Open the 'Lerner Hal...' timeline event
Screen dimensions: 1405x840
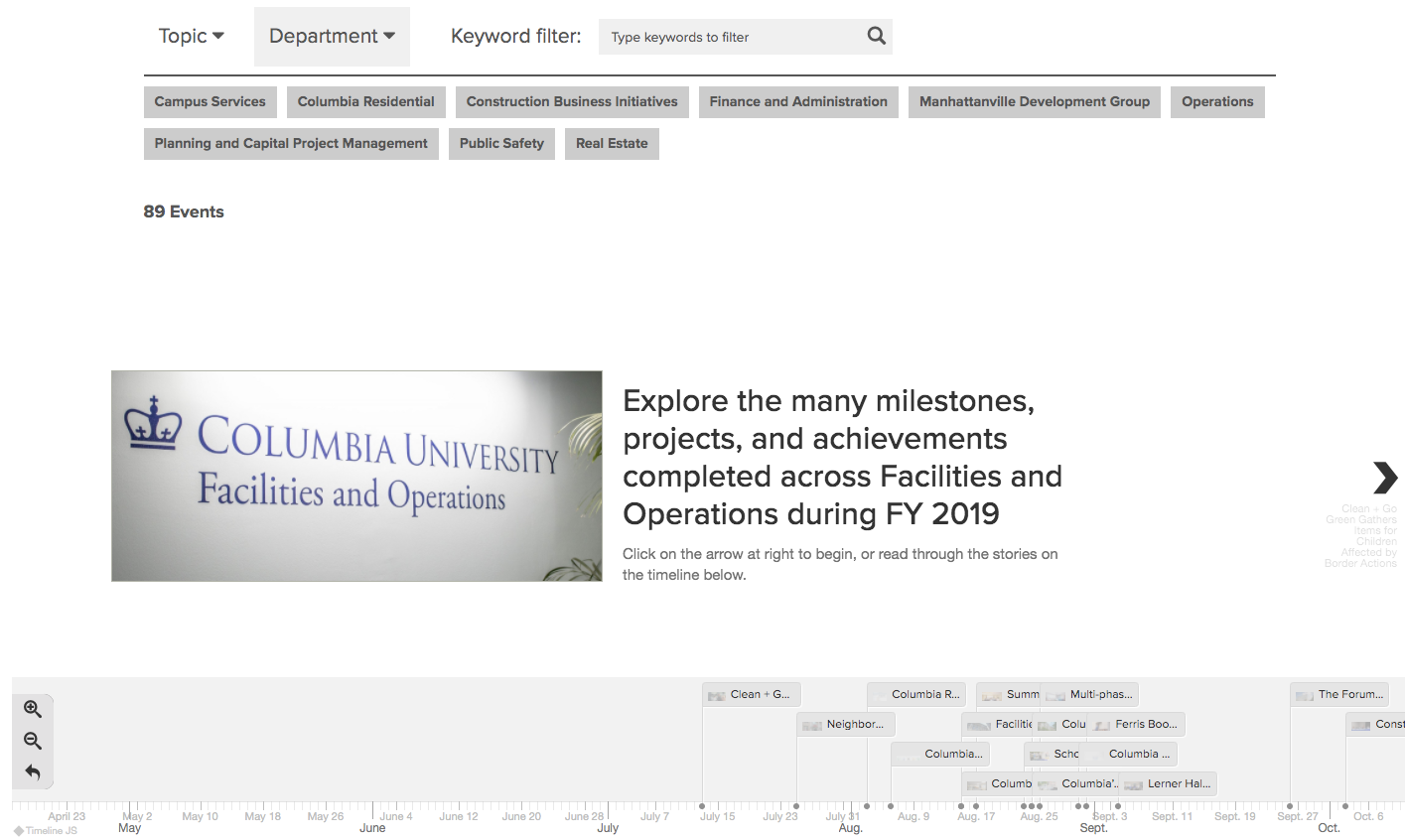coord(1168,784)
